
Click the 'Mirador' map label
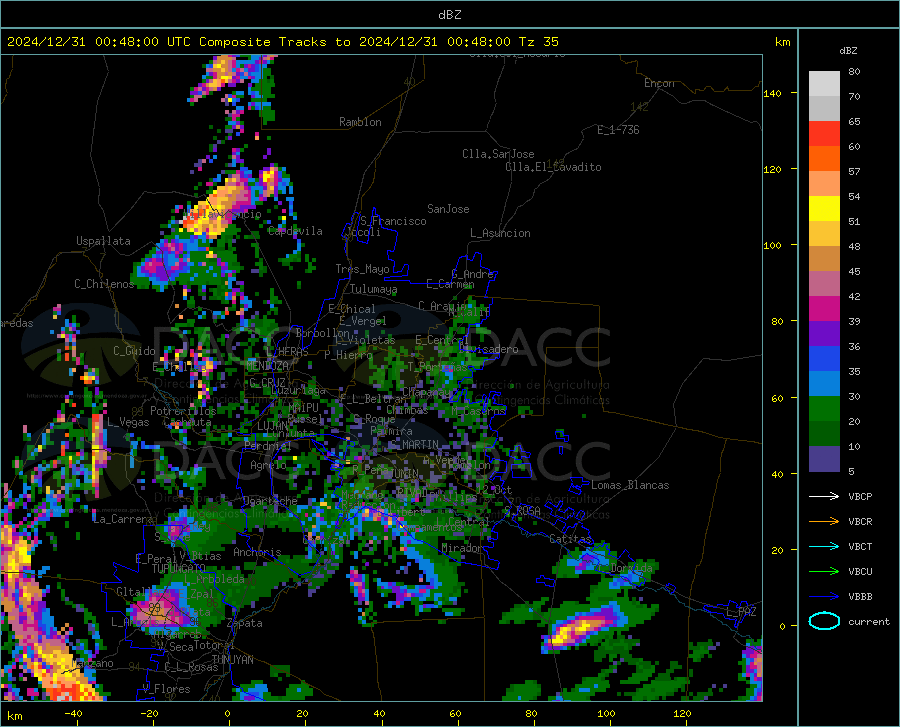[x=461, y=548]
